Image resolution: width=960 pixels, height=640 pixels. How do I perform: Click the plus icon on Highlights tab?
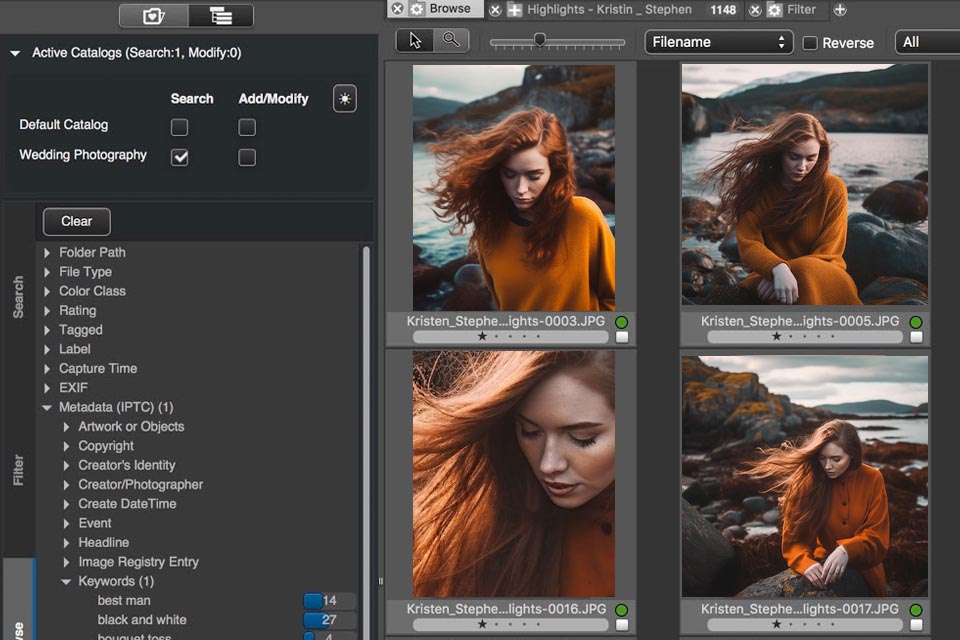pos(515,10)
